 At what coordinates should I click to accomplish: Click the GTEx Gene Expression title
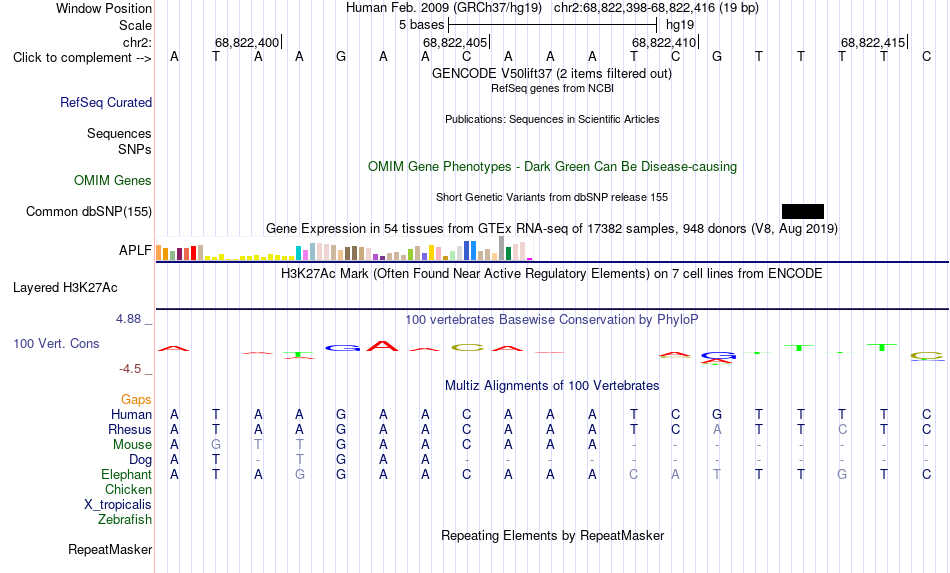(552, 228)
